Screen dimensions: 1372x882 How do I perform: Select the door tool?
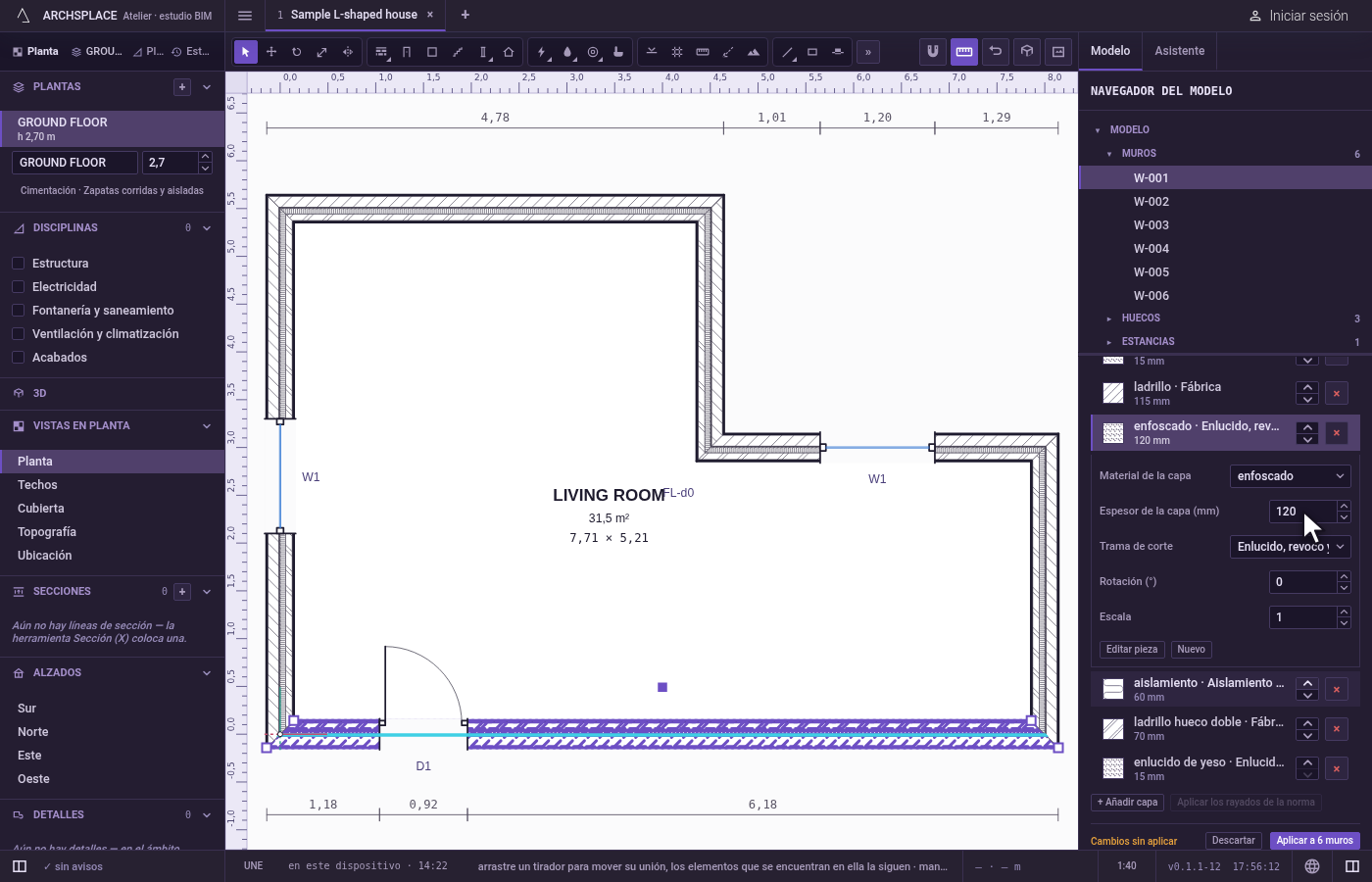pos(407,52)
